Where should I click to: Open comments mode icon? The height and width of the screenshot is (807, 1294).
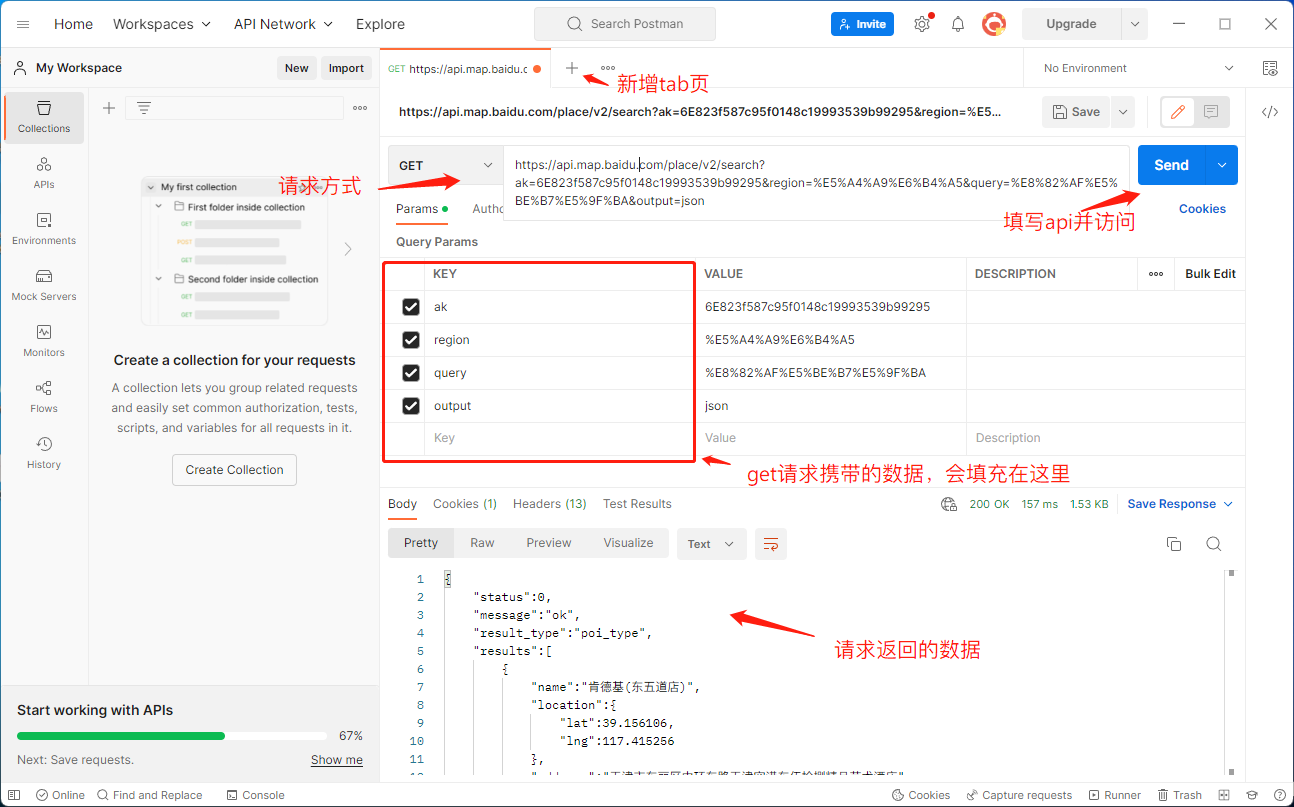point(1211,112)
